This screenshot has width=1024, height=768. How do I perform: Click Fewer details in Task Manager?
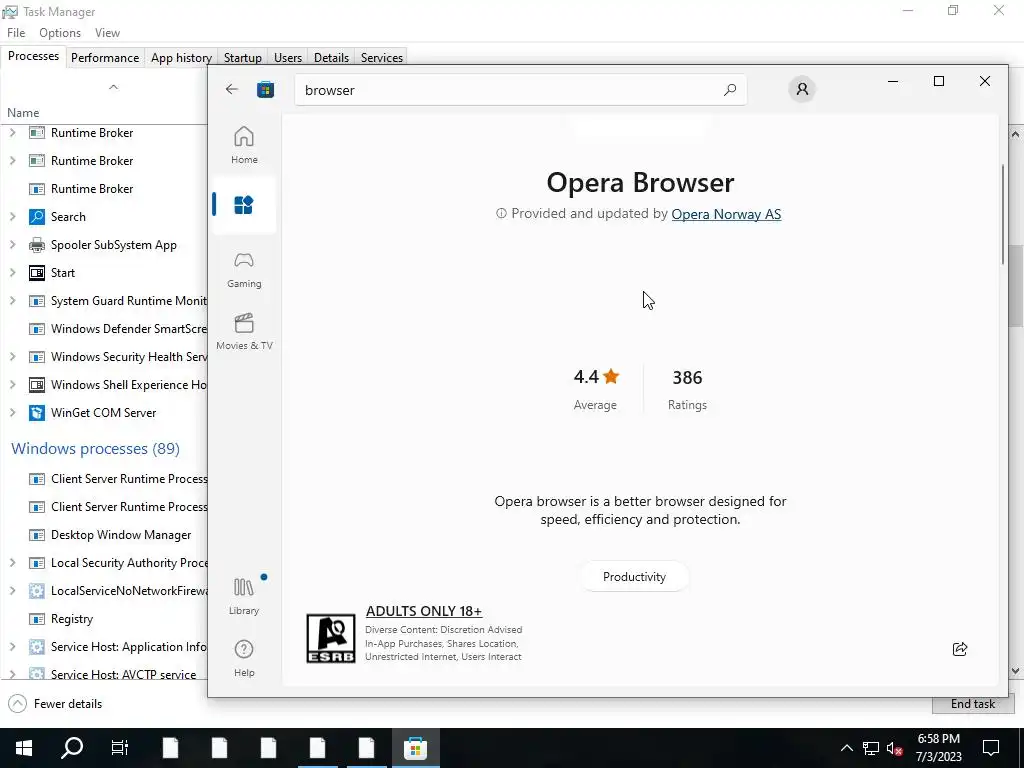(55, 703)
